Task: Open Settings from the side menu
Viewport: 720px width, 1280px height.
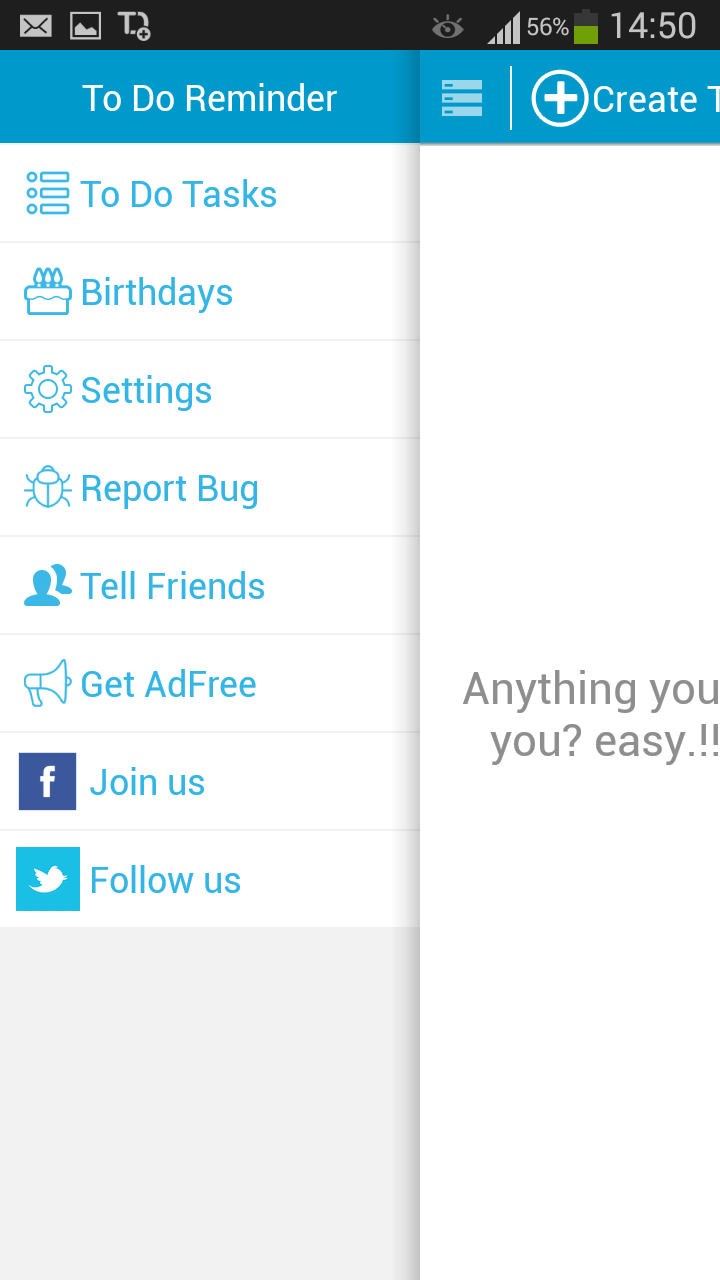Action: tap(147, 390)
